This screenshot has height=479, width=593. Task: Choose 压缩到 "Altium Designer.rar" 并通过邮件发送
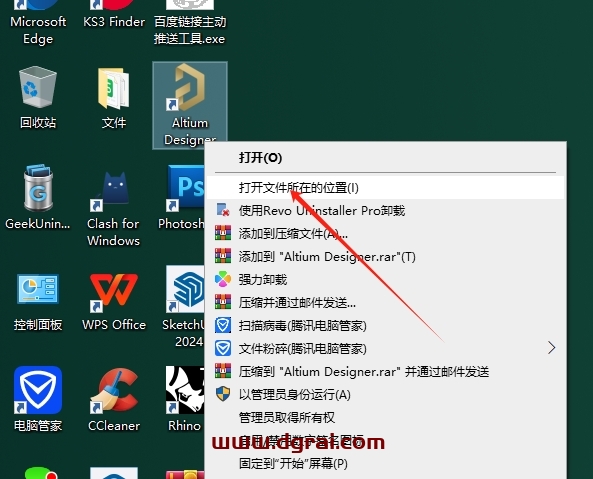coord(385,372)
